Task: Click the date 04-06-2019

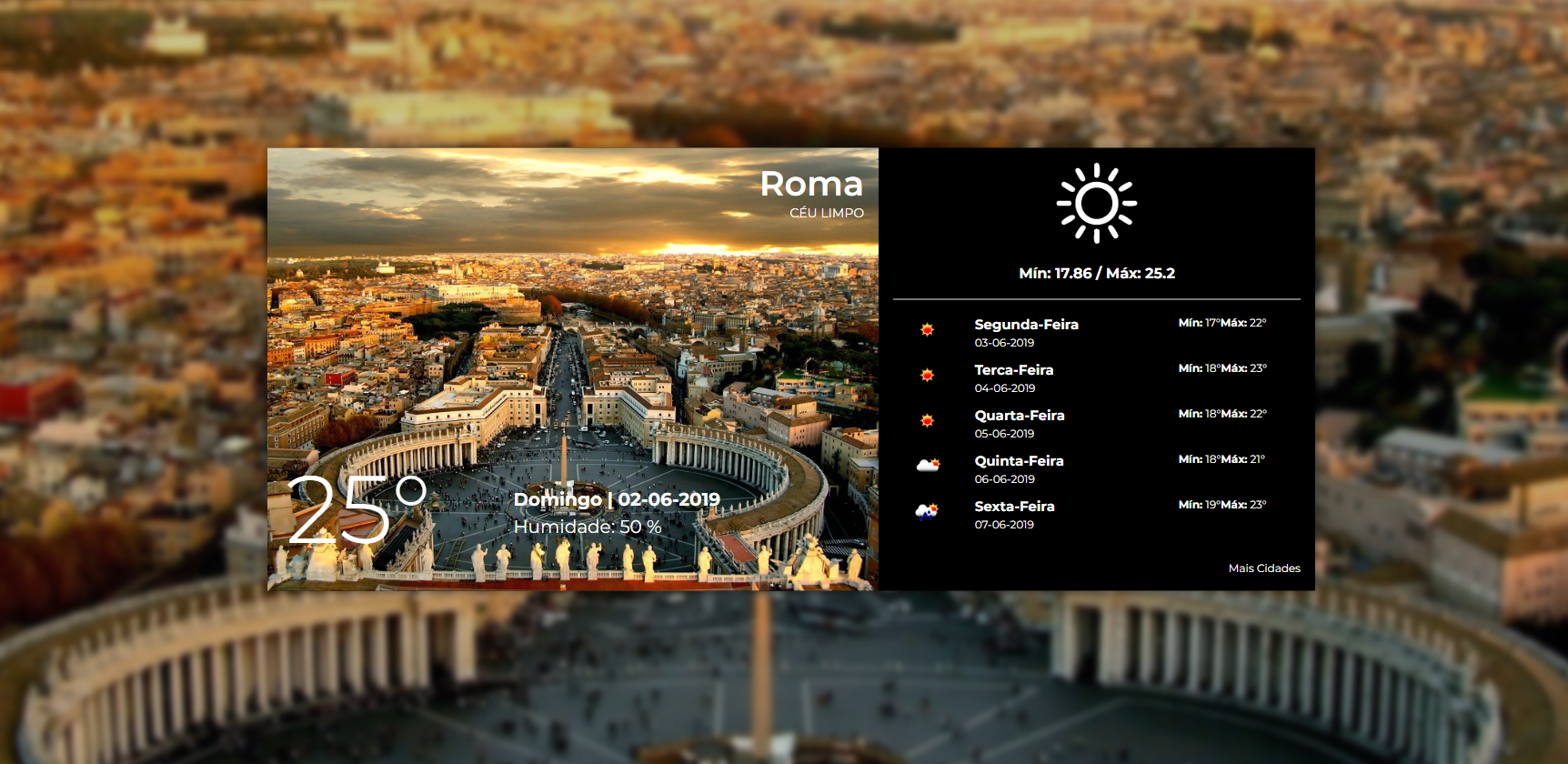Action: (x=1004, y=388)
